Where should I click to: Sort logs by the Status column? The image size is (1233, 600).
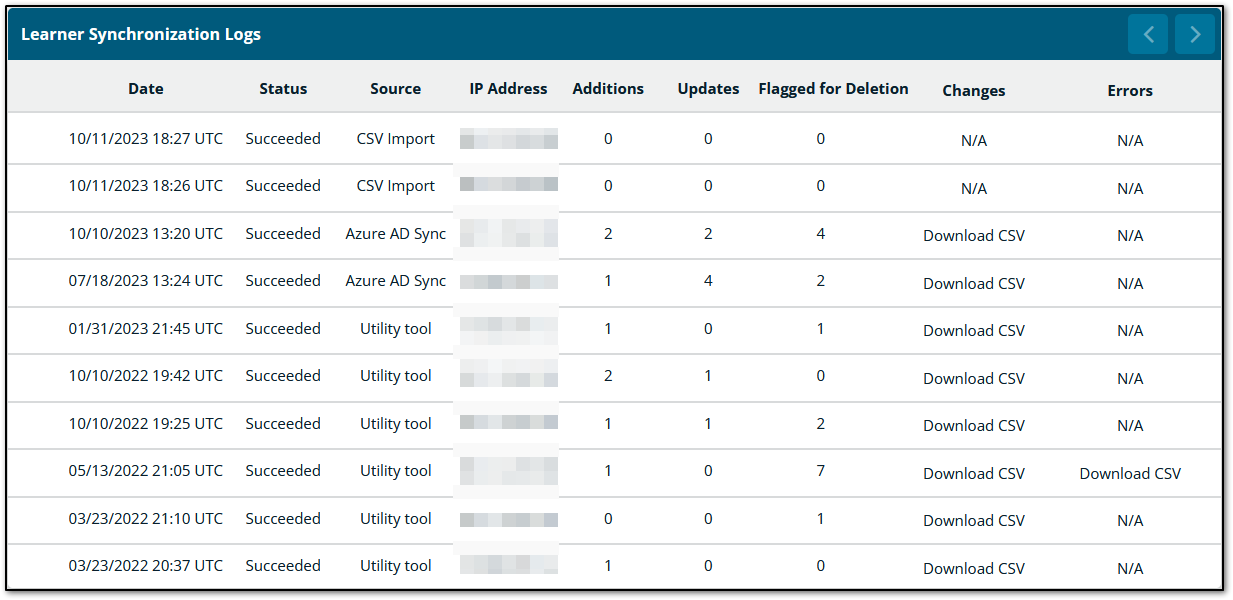283,88
